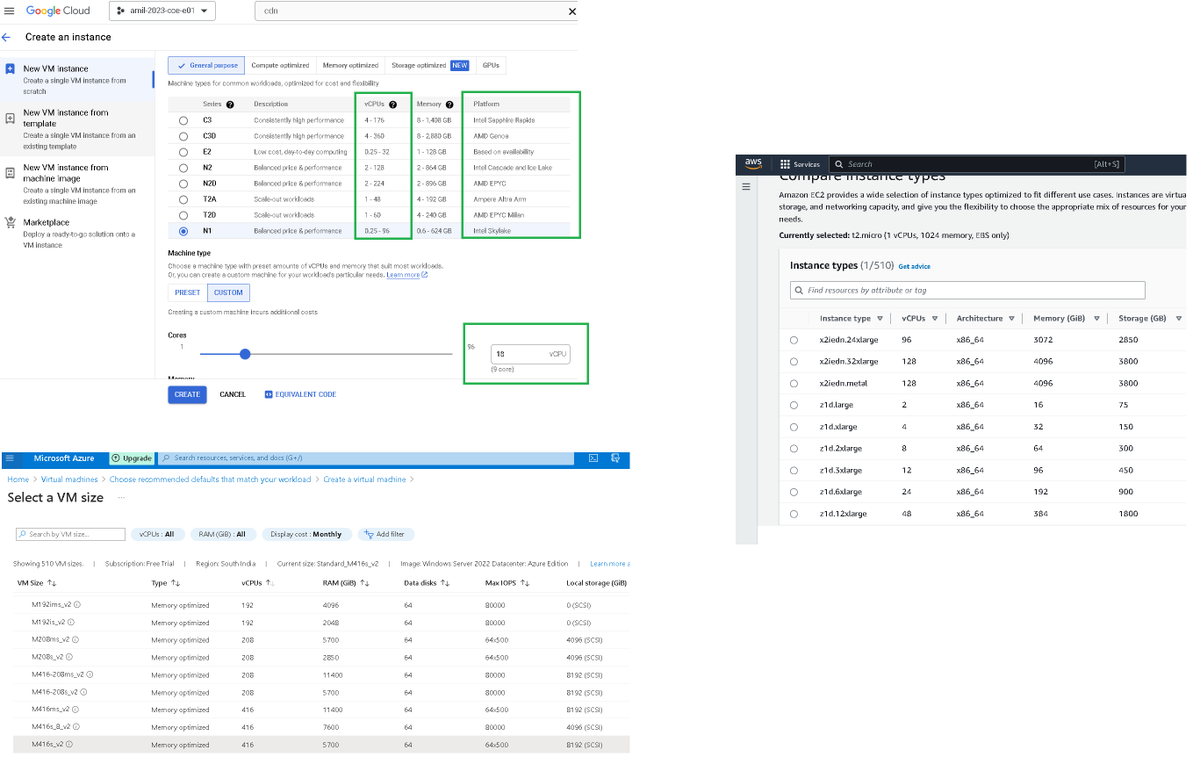Screen dimensions: 1200x757
Task: Open the Google Cloud hamburger navigation menu
Action: [9, 11]
